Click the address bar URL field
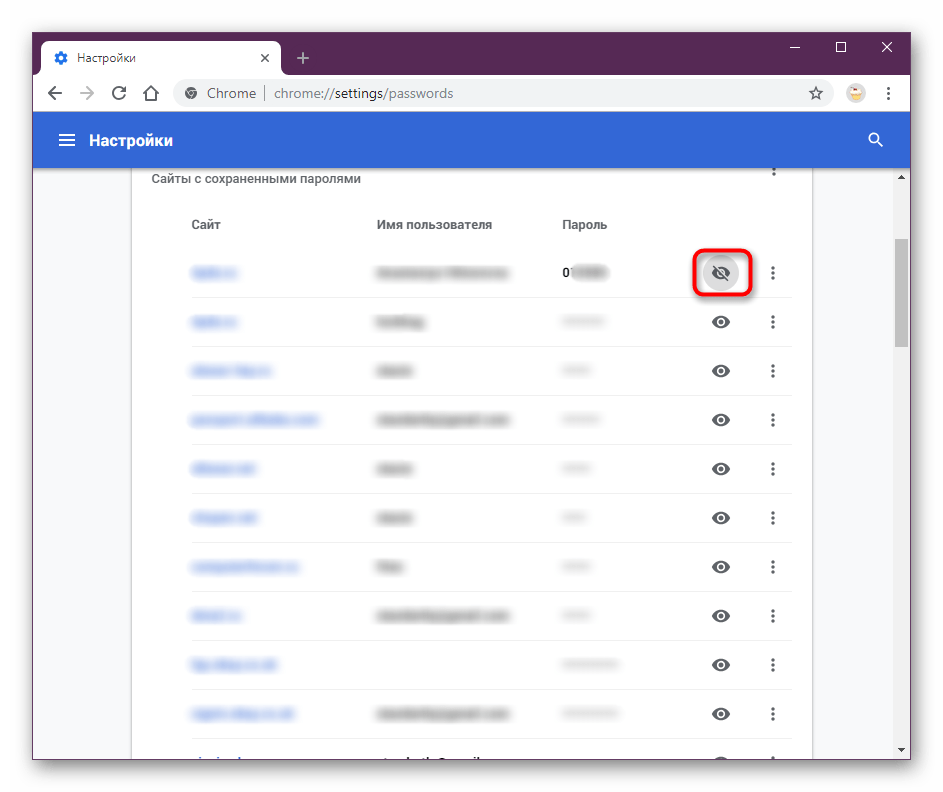Image resolution: width=943 pixels, height=792 pixels. point(500,93)
